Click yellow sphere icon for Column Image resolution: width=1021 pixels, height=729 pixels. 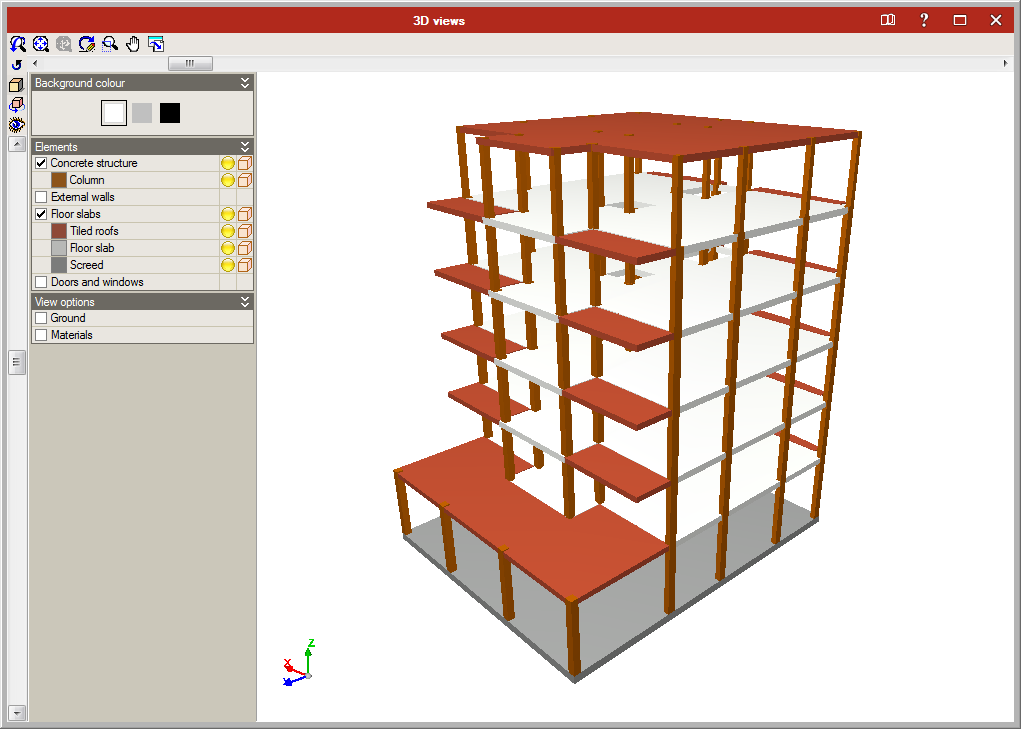[228, 180]
